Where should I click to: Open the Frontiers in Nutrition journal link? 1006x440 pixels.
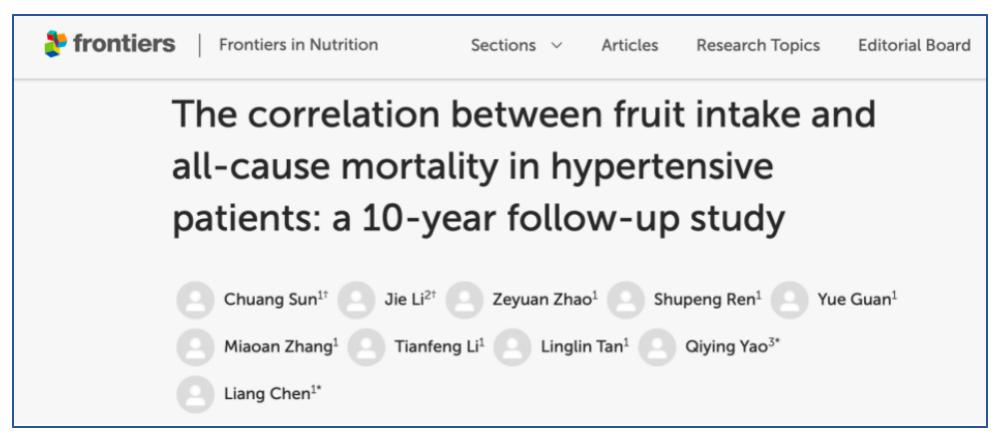(x=298, y=45)
